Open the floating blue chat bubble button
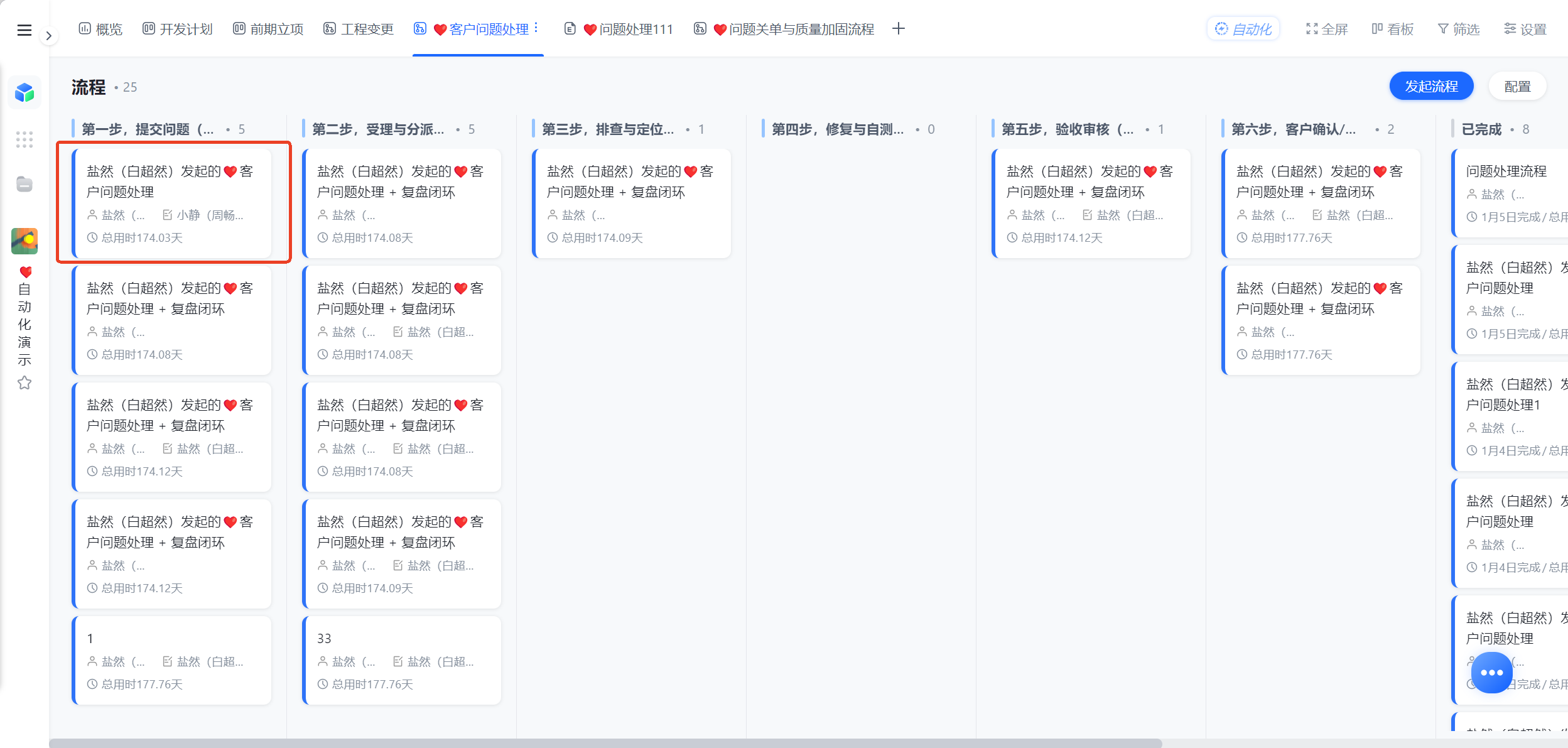Screen dimensions: 1568x748 click(x=1491, y=673)
